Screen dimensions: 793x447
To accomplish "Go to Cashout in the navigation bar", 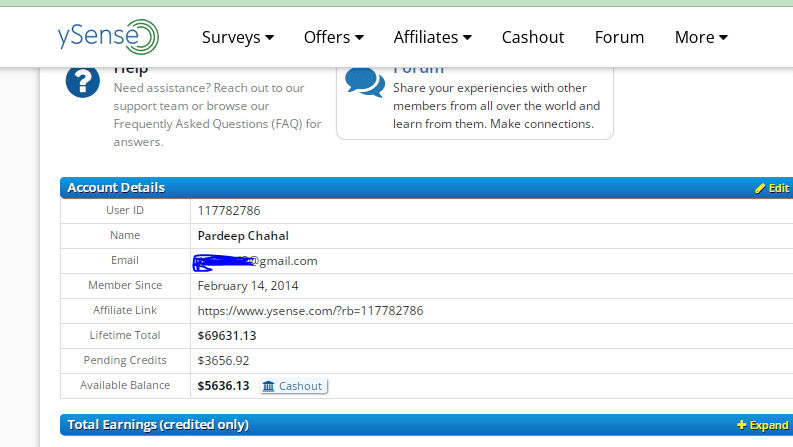I will tap(533, 37).
